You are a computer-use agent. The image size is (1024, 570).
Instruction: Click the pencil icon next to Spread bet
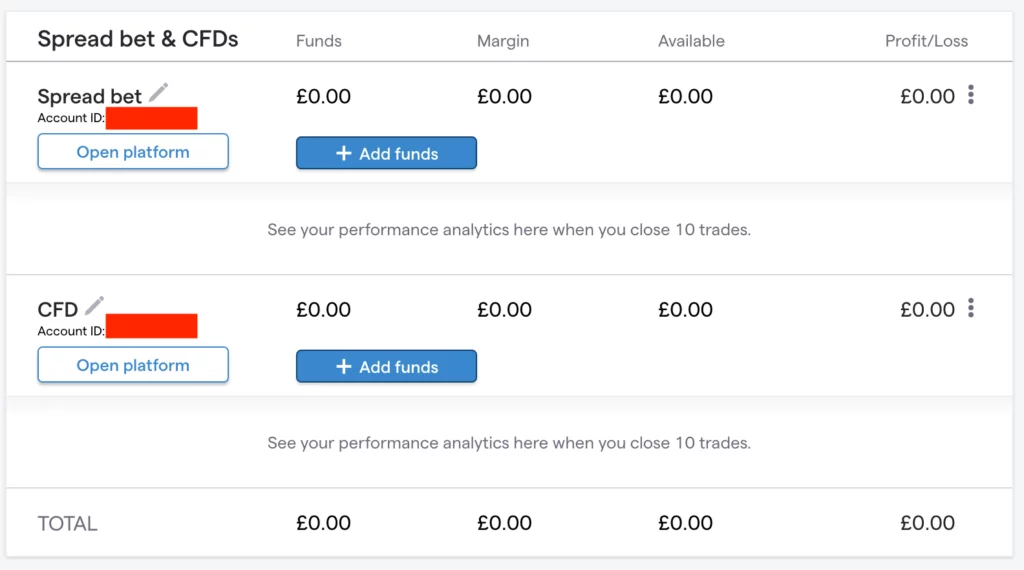click(158, 93)
